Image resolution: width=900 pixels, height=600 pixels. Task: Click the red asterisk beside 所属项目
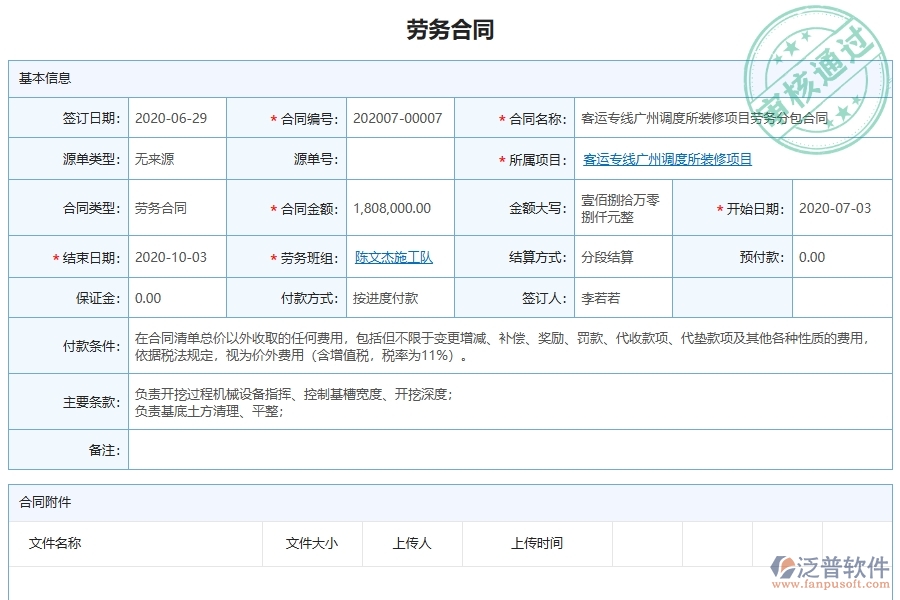[500, 158]
